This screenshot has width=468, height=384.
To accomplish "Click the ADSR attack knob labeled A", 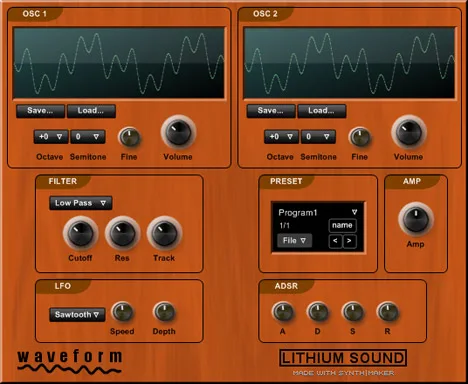I will [x=283, y=312].
